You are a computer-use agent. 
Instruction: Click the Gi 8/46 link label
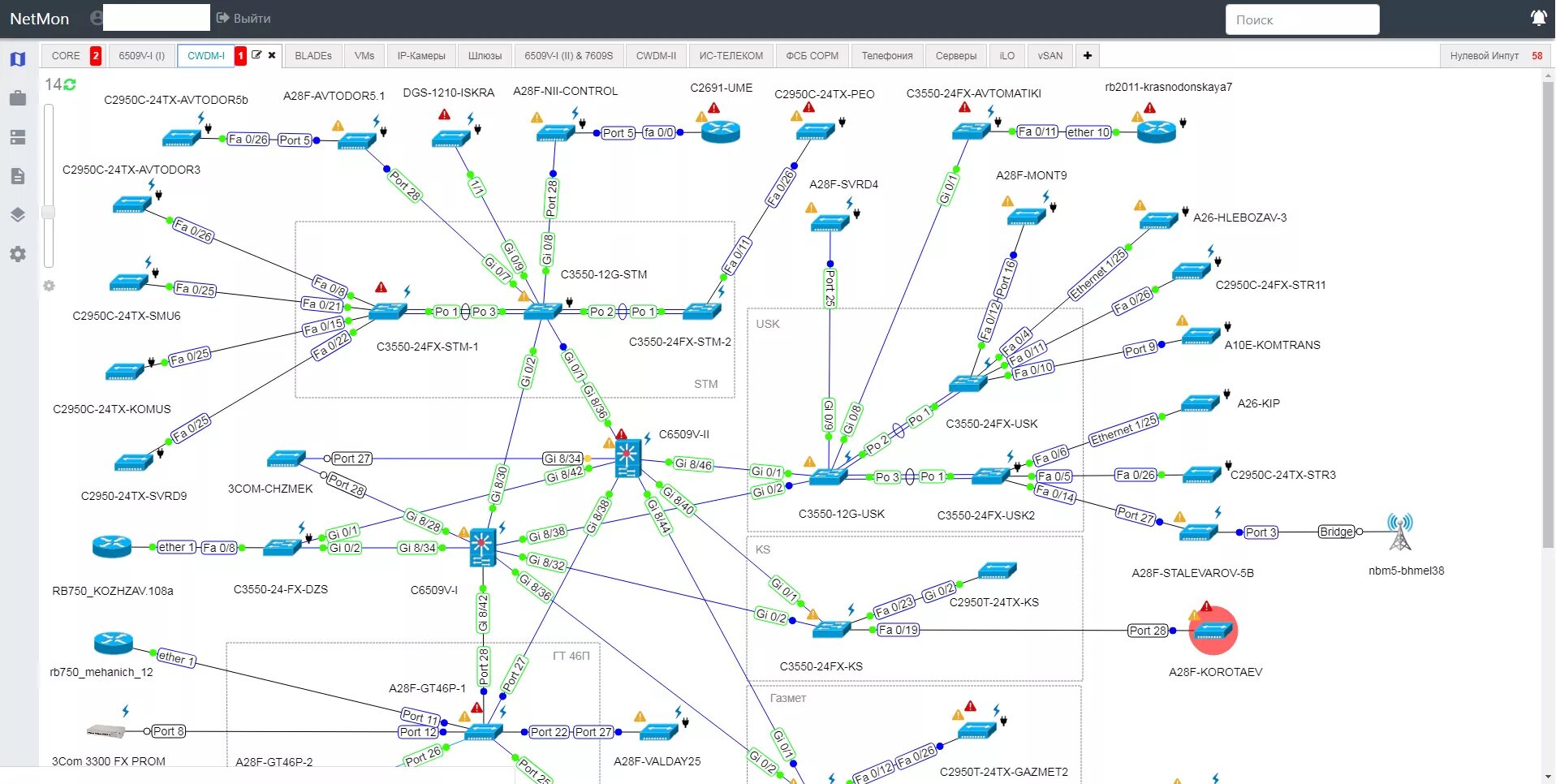pyautogui.click(x=693, y=464)
